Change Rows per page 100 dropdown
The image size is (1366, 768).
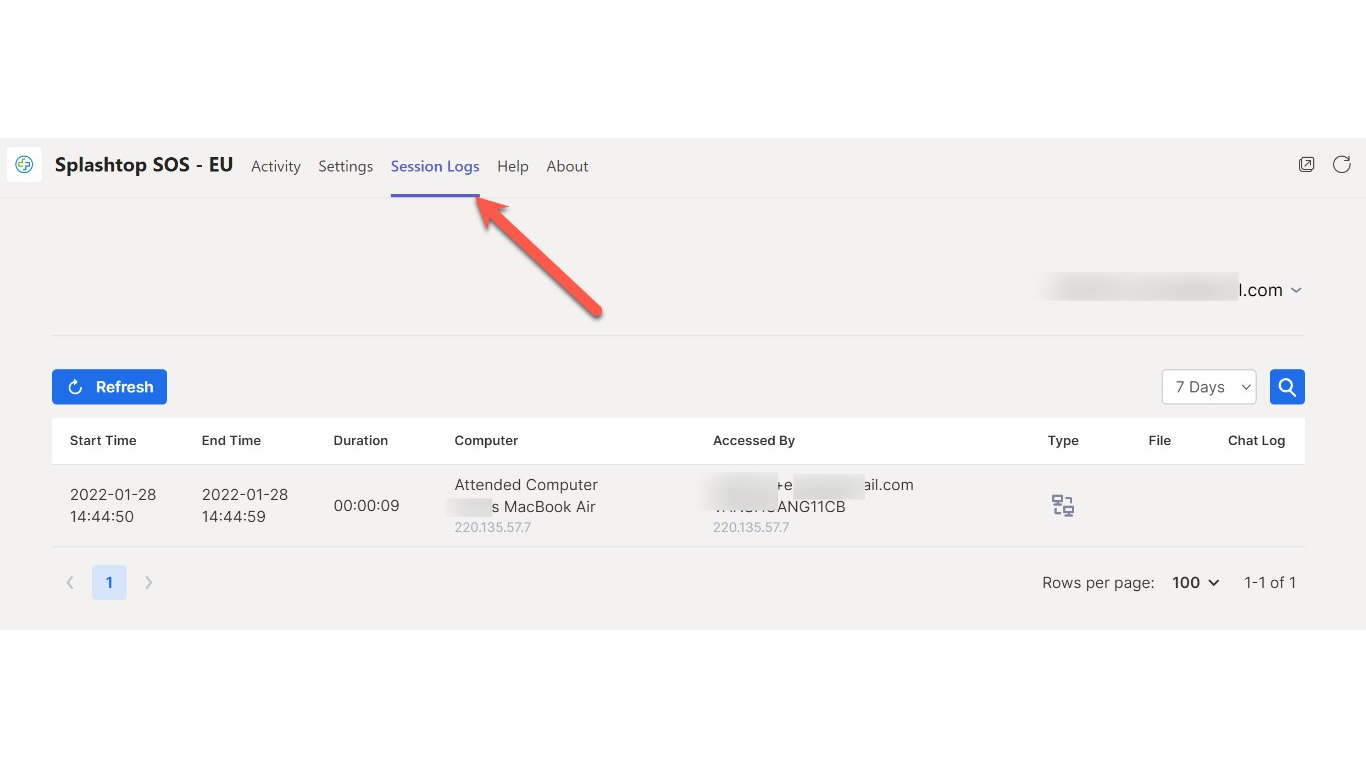1196,583
